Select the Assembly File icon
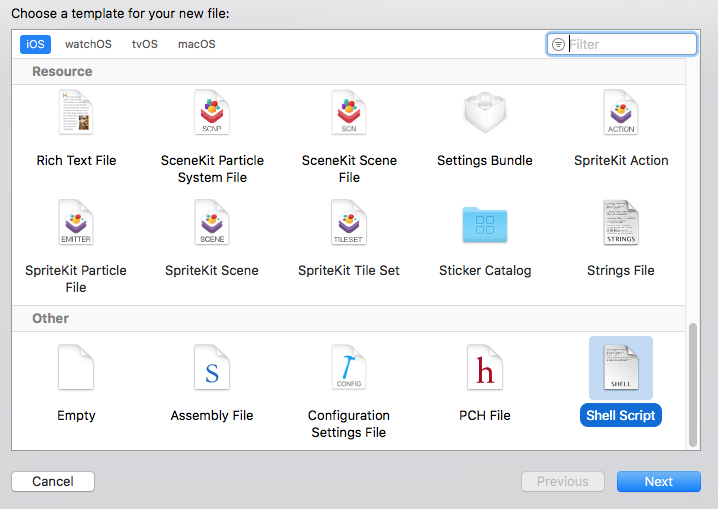 pyautogui.click(x=212, y=368)
